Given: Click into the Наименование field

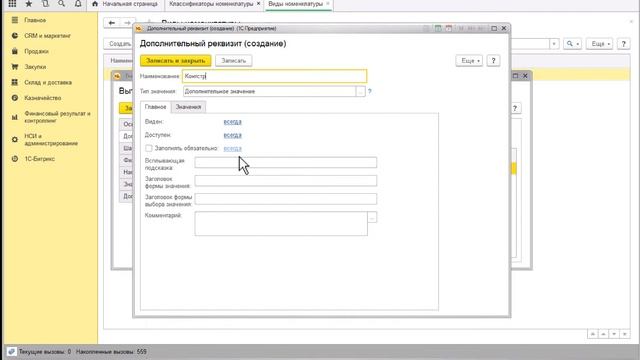Looking at the screenshot, I should point(274,76).
